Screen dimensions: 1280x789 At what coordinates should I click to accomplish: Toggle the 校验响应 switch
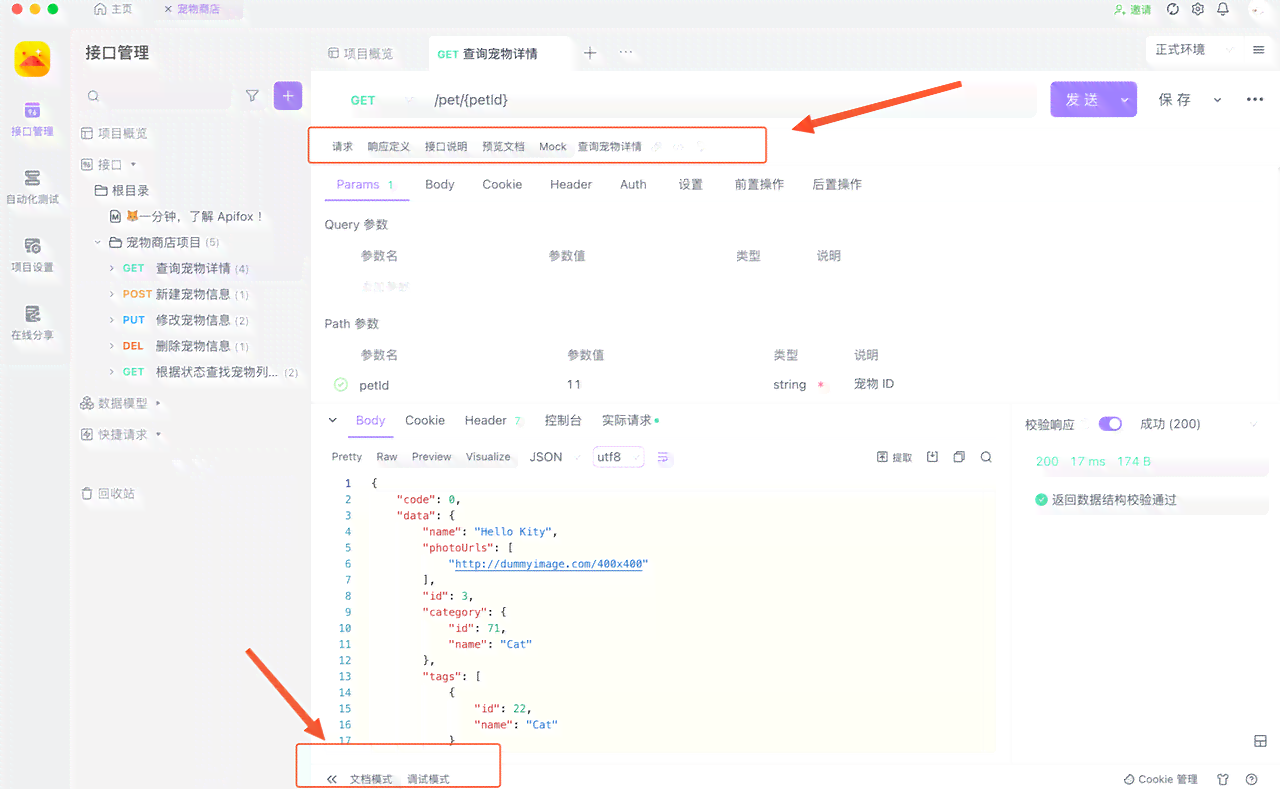click(1110, 424)
